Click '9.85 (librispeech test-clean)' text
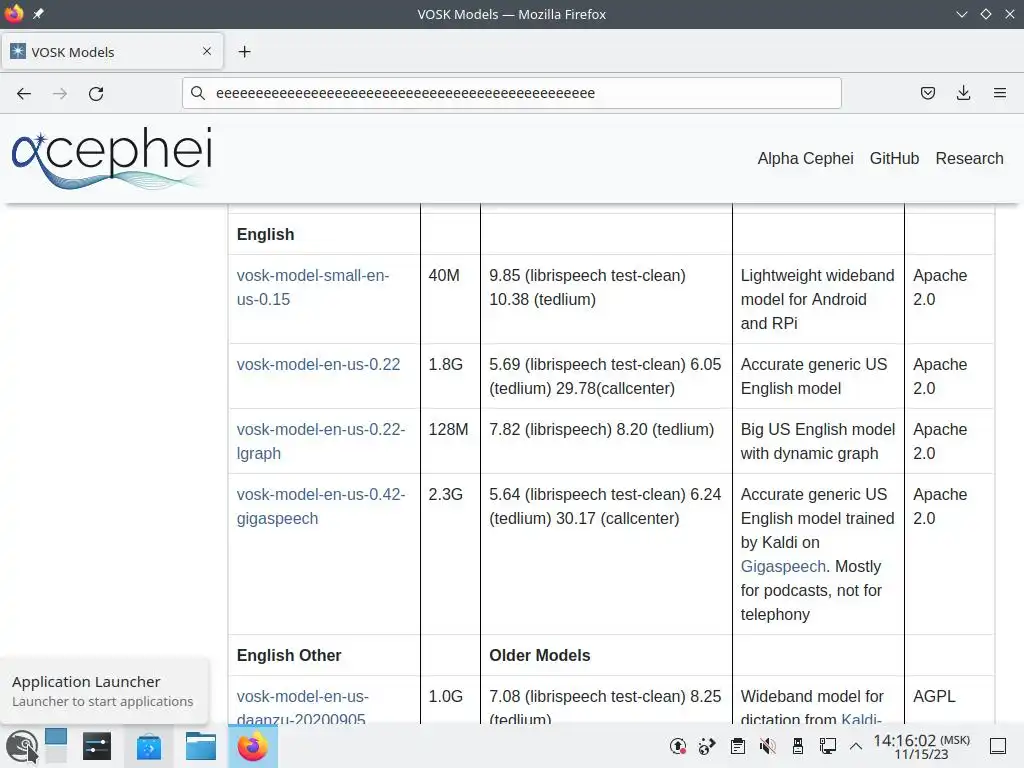Image resolution: width=1024 pixels, height=768 pixels. [587, 276]
